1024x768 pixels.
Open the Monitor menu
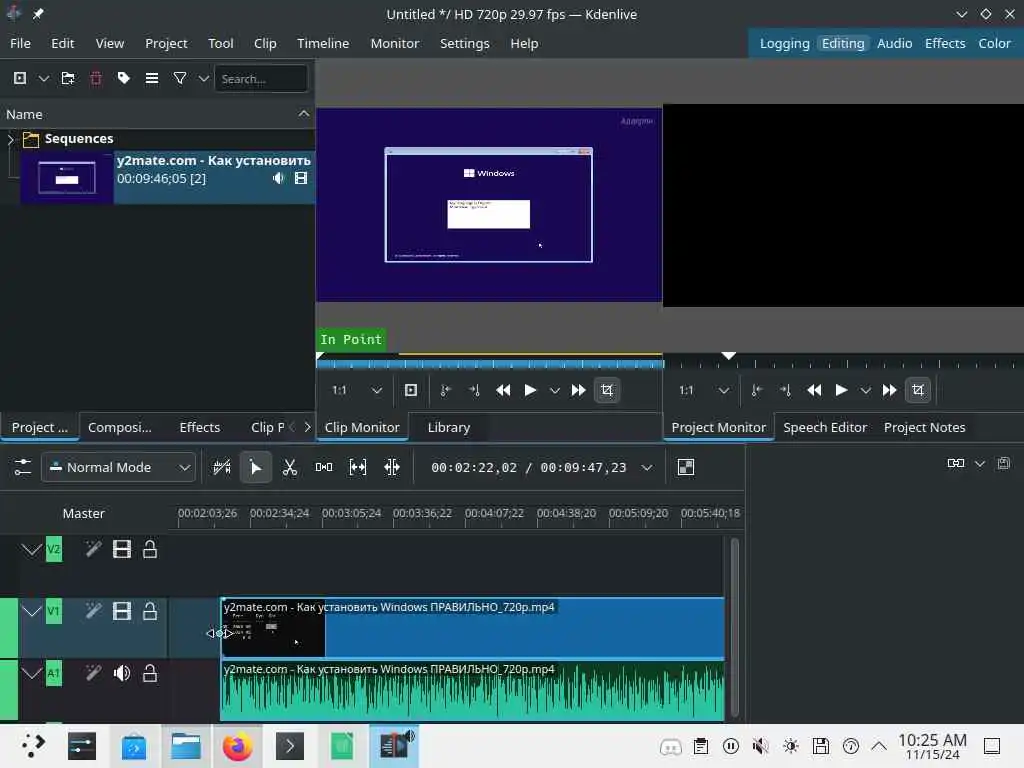(x=395, y=44)
